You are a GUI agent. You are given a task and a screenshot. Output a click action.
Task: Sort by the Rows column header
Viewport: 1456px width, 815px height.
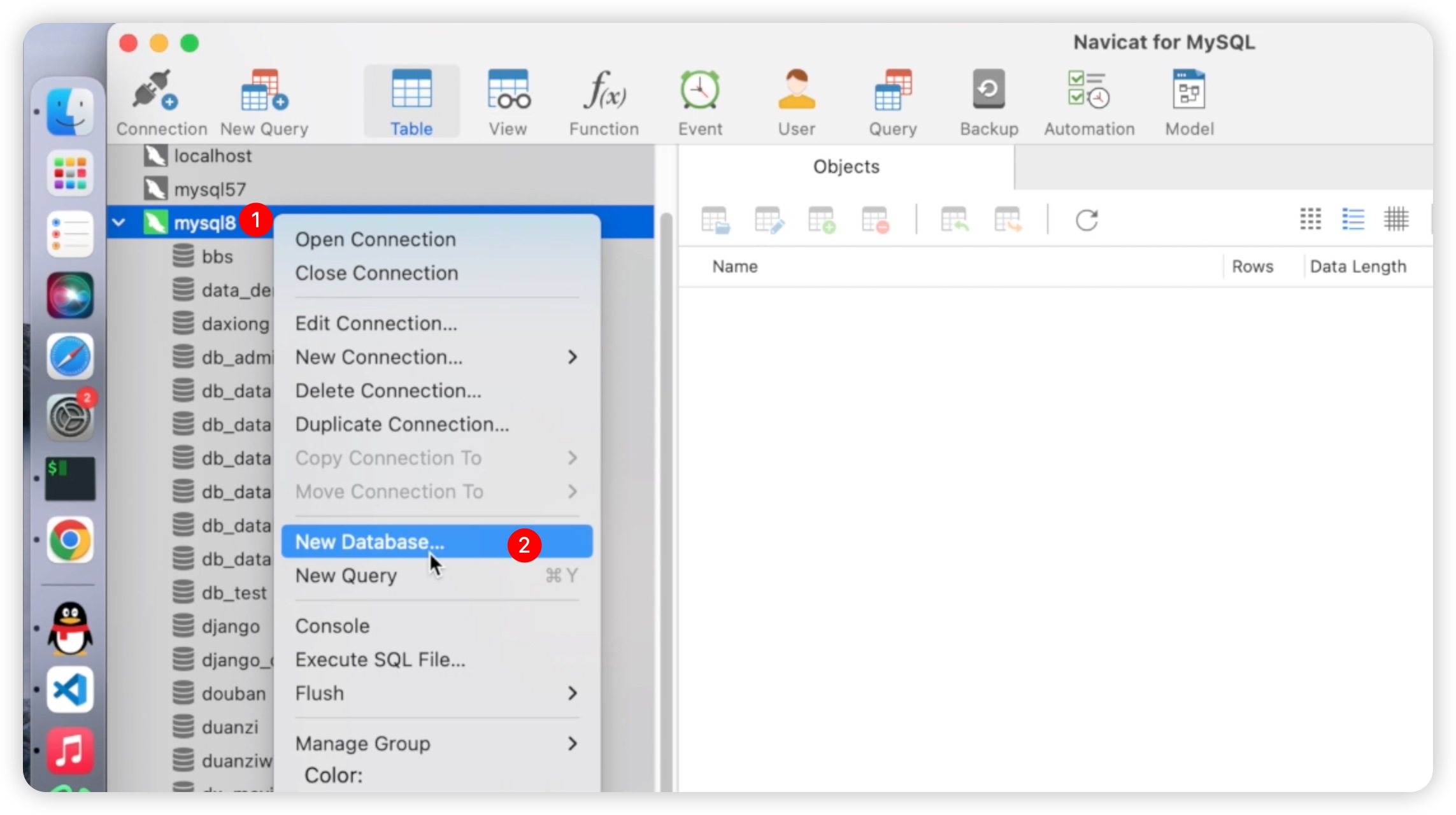pos(1252,267)
